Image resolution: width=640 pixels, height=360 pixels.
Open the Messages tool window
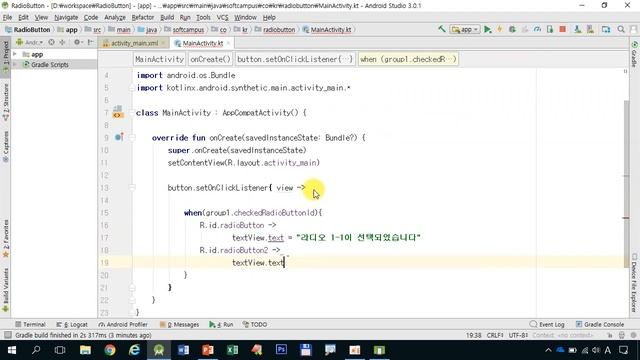coord(179,324)
